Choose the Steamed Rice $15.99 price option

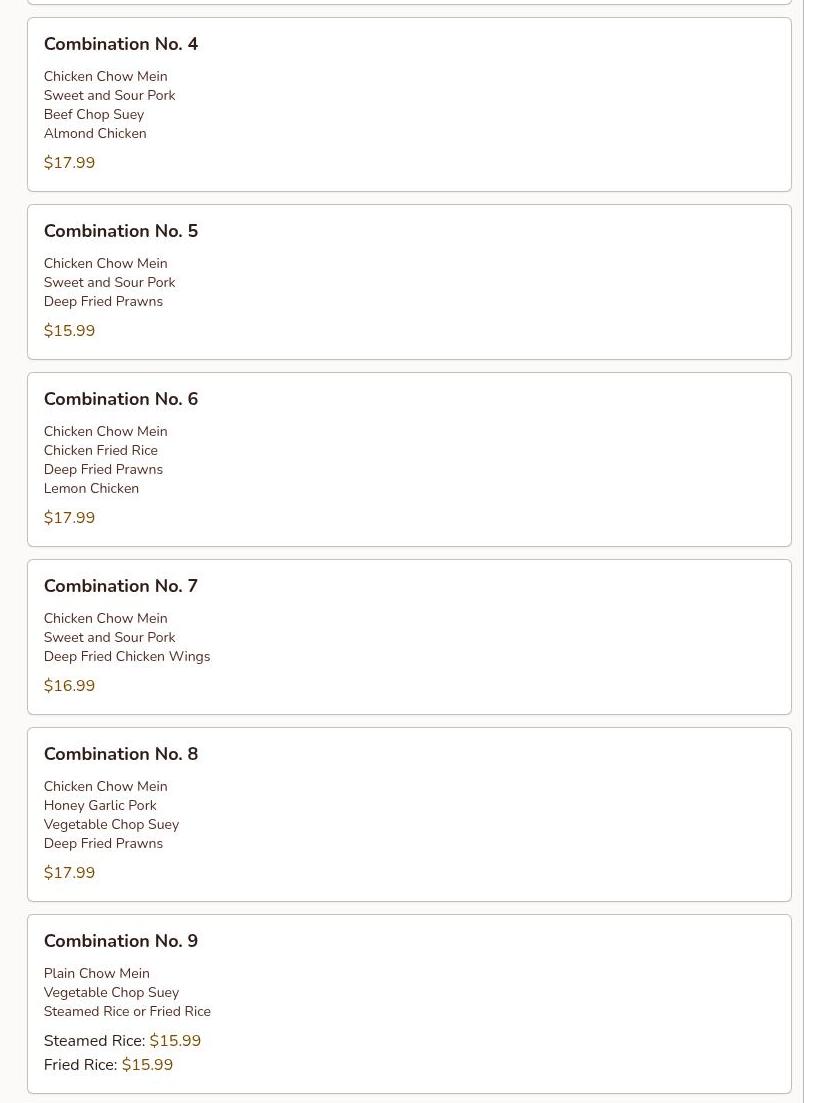pyautogui.click(x=175, y=1041)
